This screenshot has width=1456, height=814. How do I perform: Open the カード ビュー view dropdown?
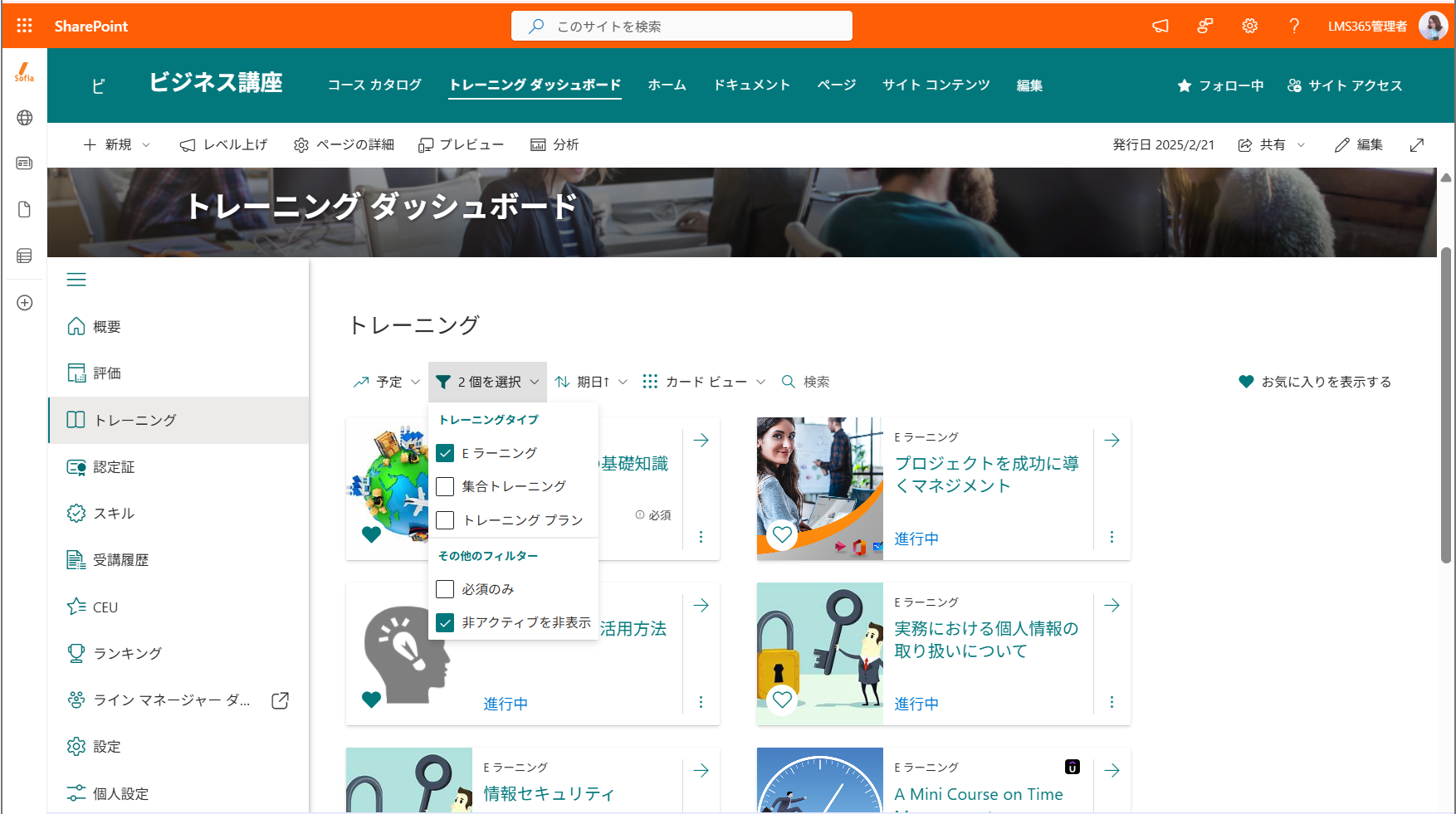[704, 382]
